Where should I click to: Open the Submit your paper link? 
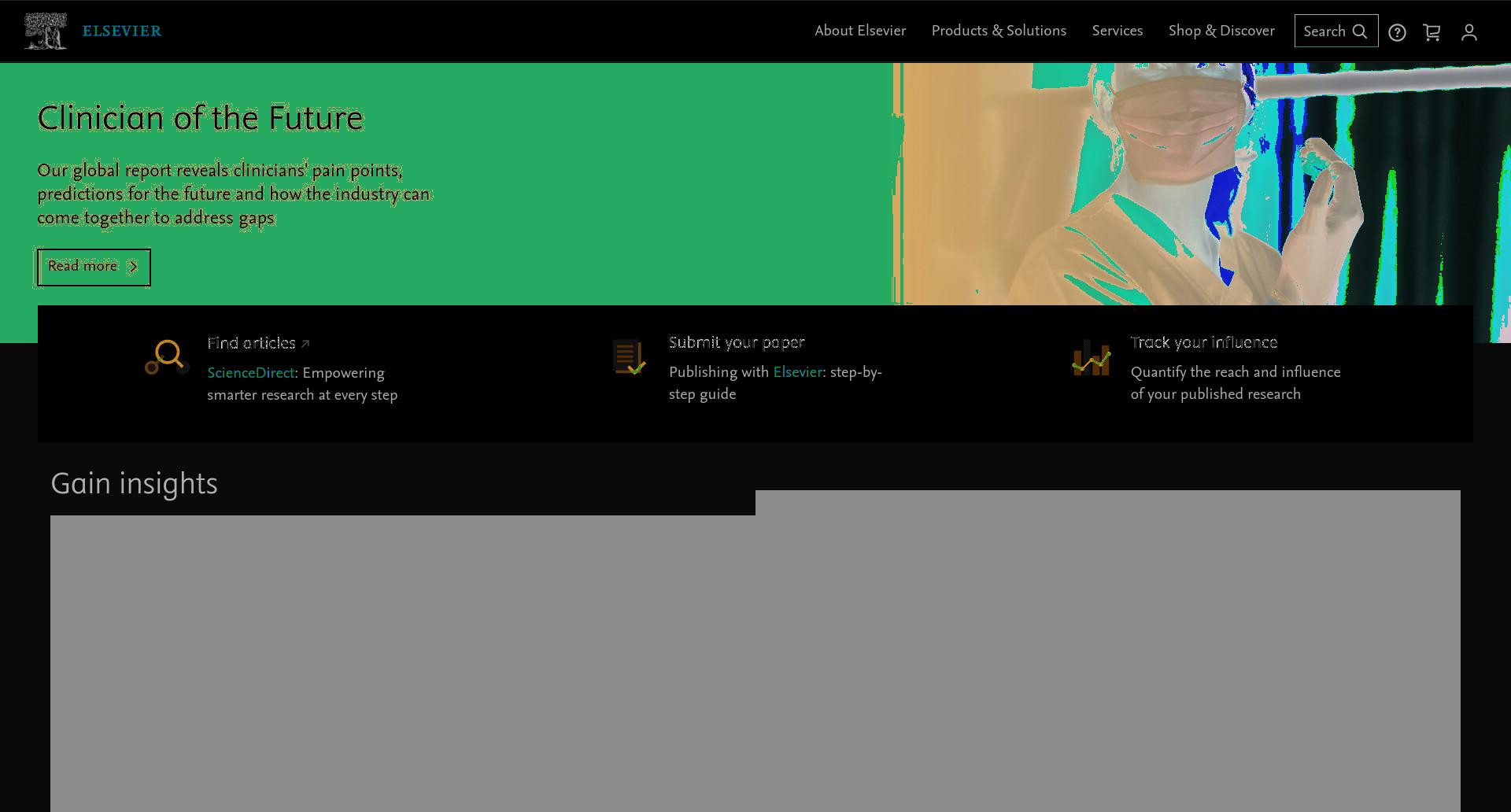pos(737,342)
